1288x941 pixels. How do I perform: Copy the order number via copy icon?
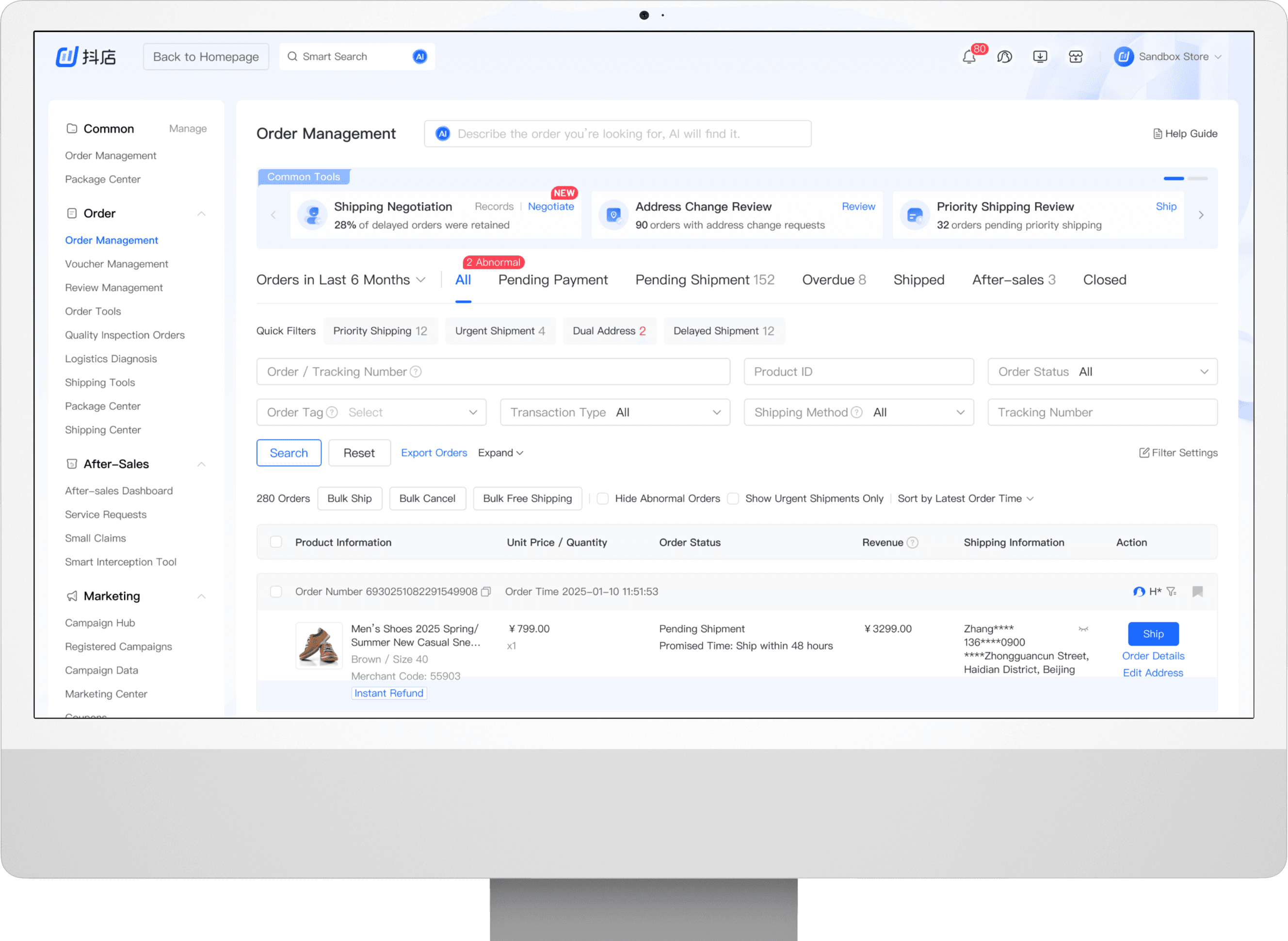[486, 592]
